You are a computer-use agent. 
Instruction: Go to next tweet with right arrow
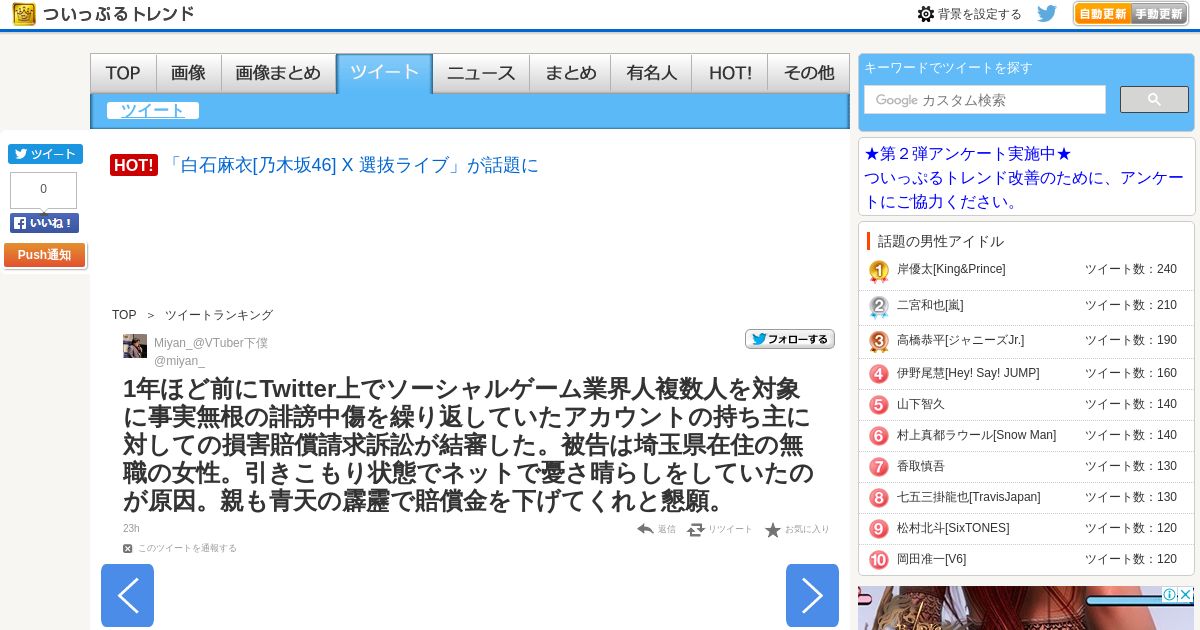(x=812, y=596)
